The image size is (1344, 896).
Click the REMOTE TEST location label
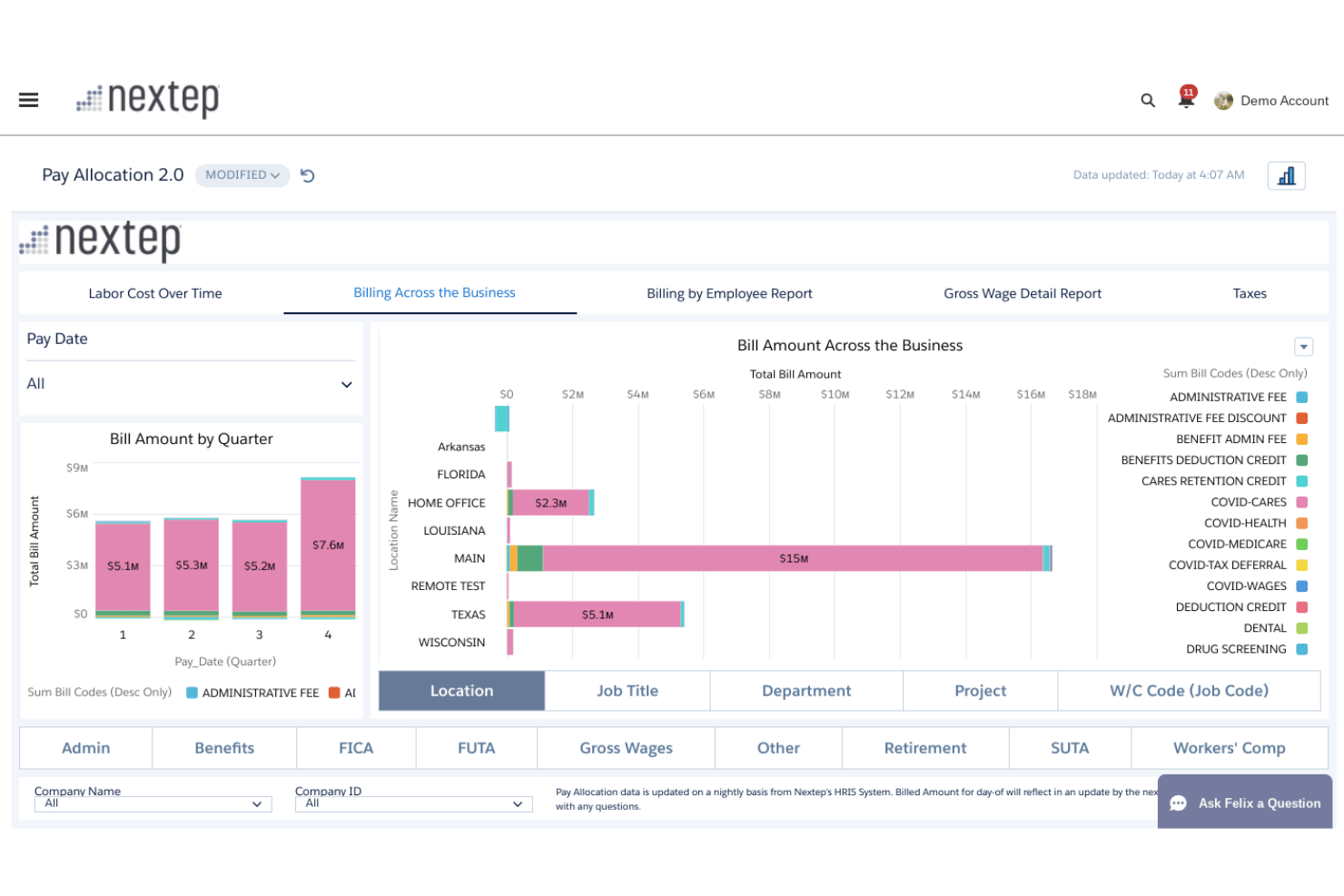pos(448,586)
